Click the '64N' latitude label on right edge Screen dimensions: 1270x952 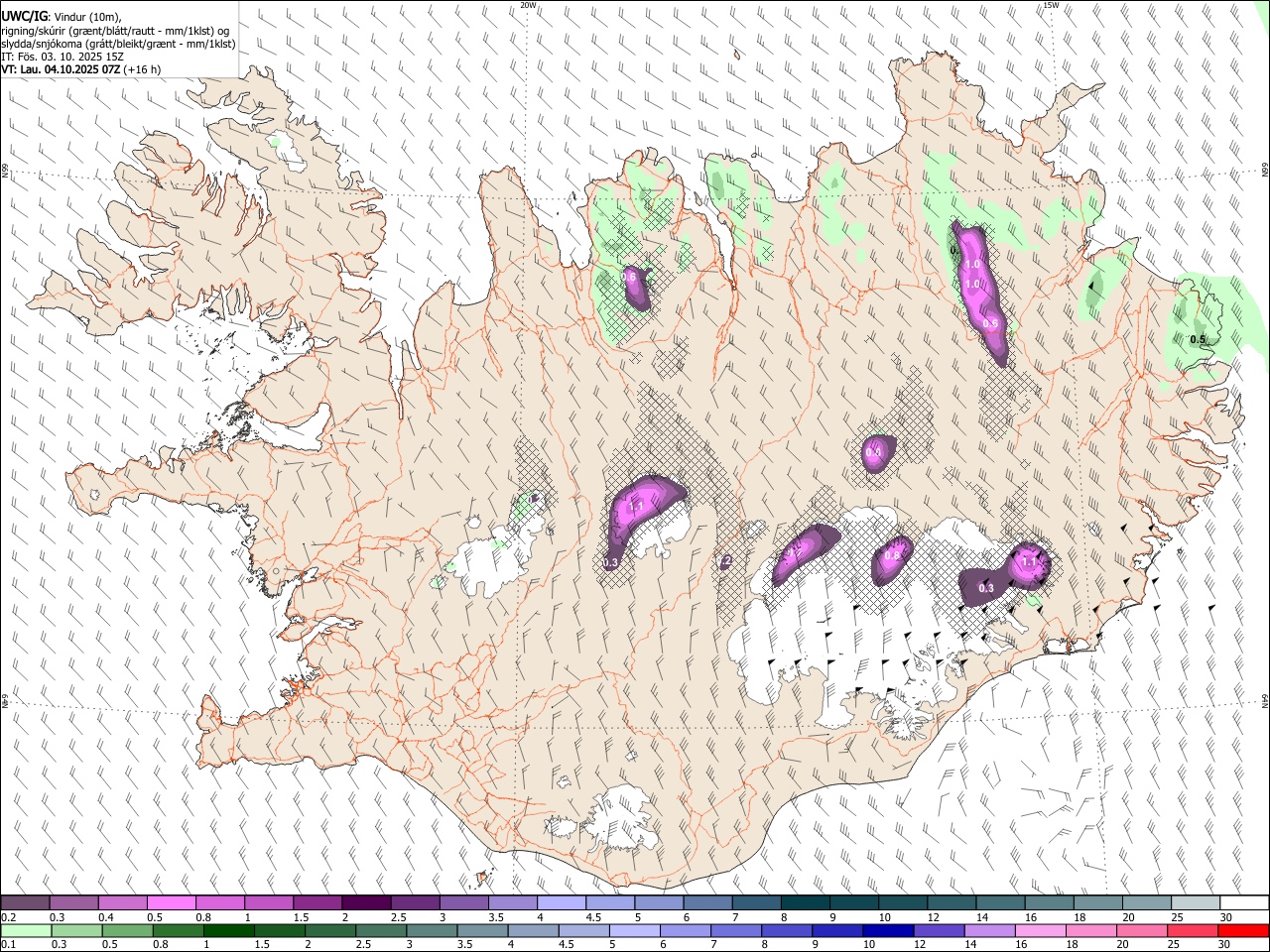tap(1265, 700)
